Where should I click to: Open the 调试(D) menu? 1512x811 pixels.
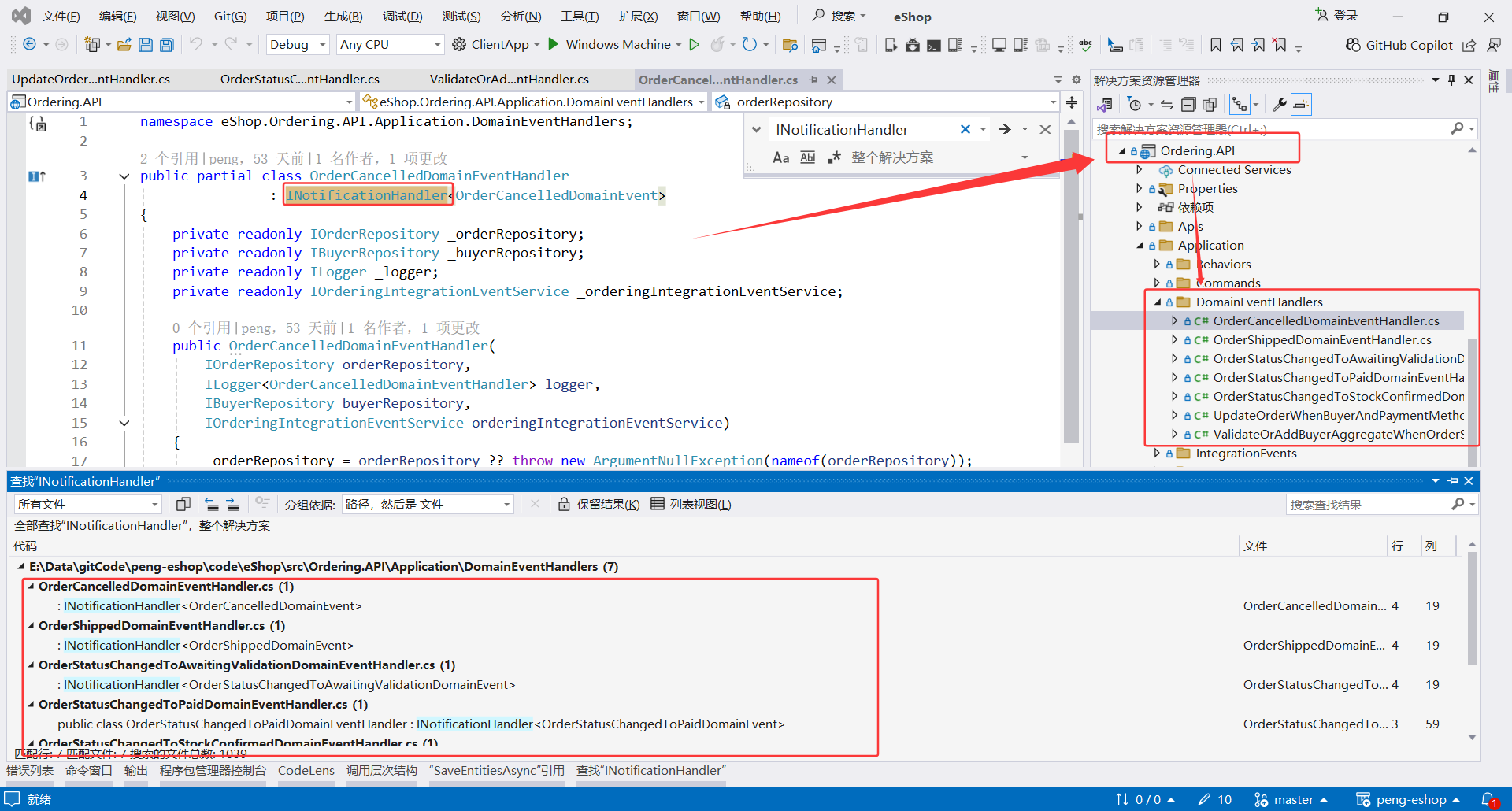[402, 17]
